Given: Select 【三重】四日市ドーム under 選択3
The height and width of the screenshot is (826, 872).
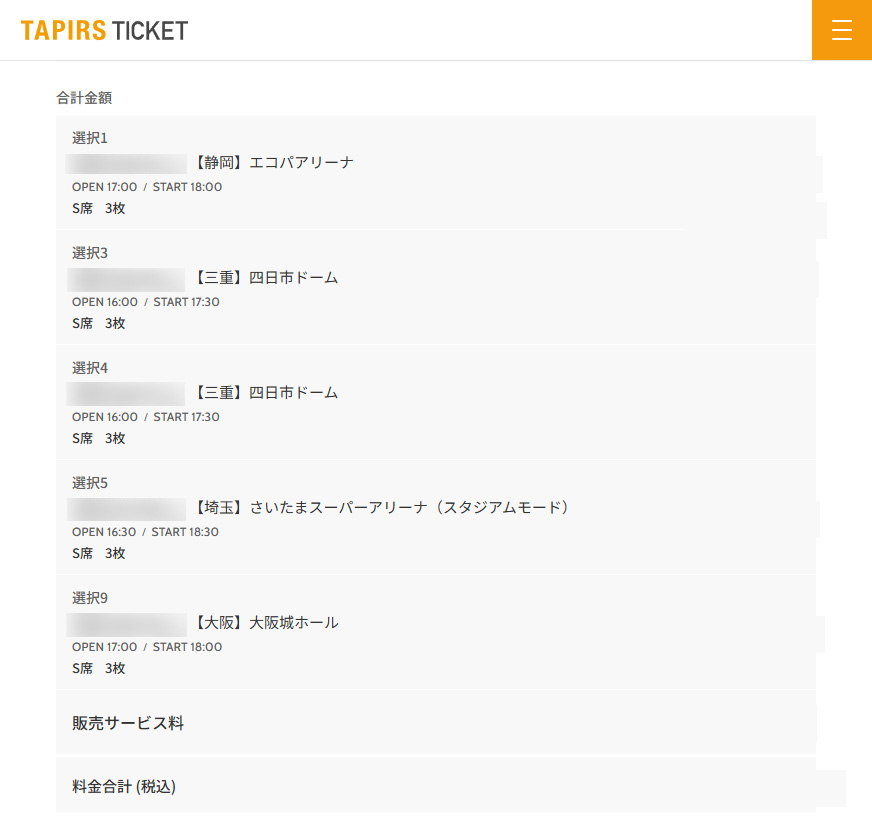Looking at the screenshot, I should pos(266,278).
